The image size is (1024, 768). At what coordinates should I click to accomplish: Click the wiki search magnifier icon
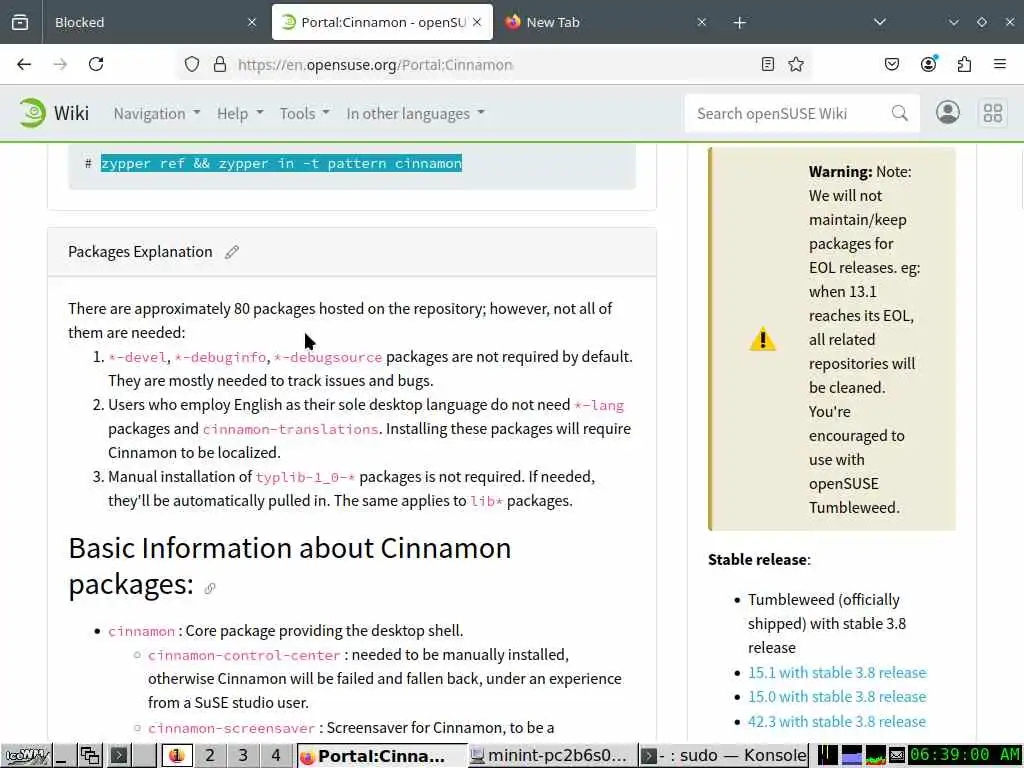(x=900, y=114)
